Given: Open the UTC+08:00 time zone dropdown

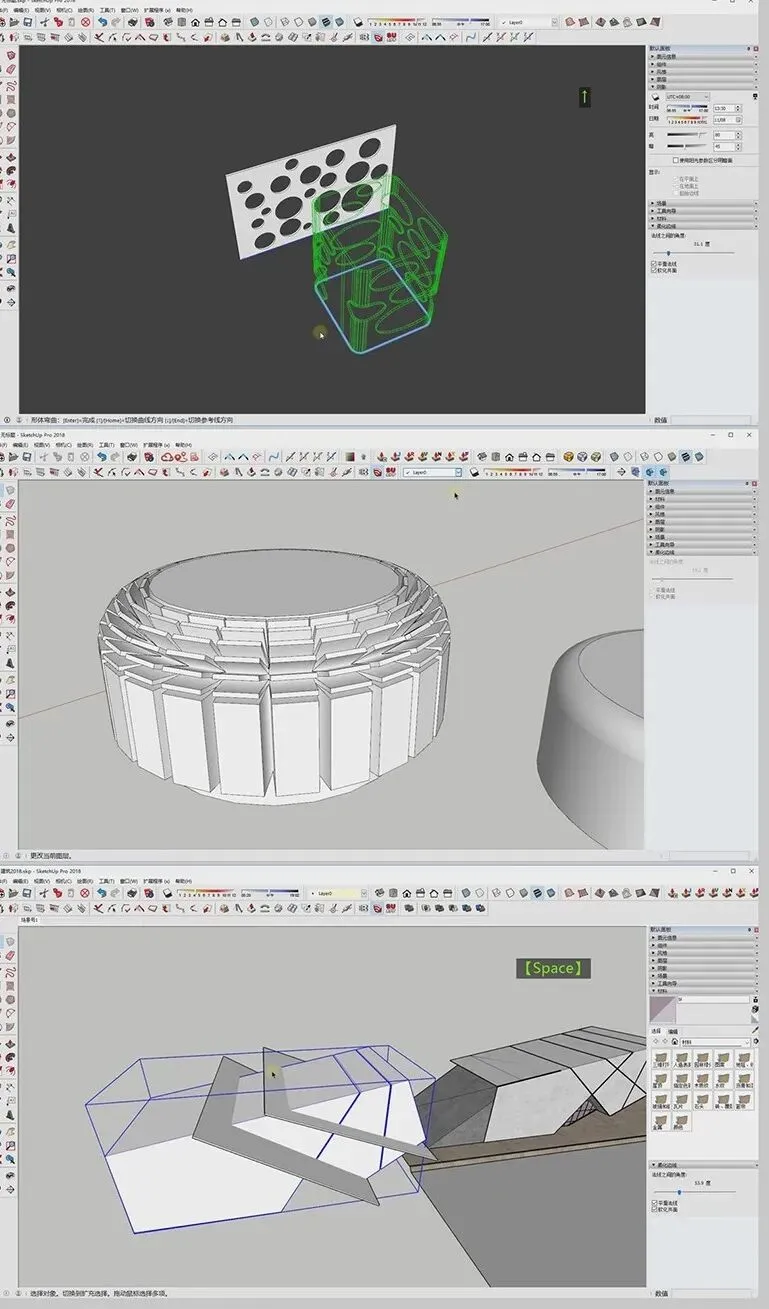Looking at the screenshot, I should click(x=688, y=97).
